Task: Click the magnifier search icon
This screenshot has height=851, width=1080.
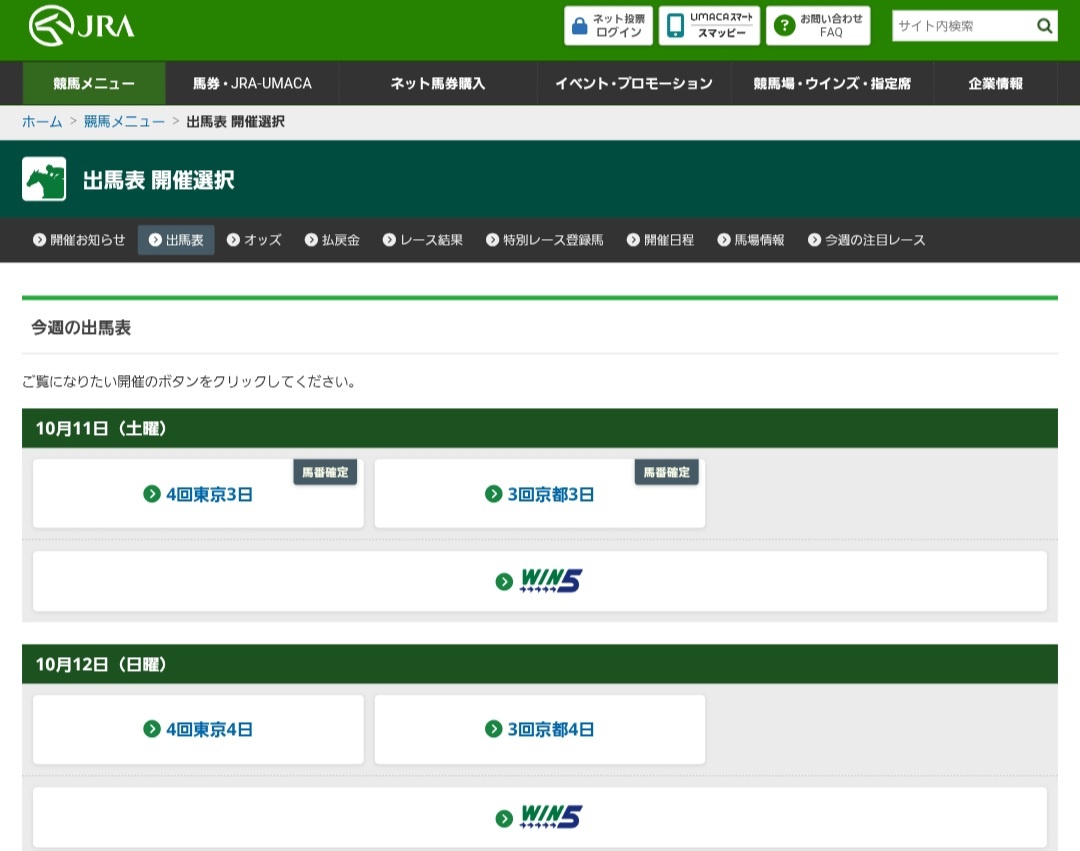Action: (x=1044, y=26)
